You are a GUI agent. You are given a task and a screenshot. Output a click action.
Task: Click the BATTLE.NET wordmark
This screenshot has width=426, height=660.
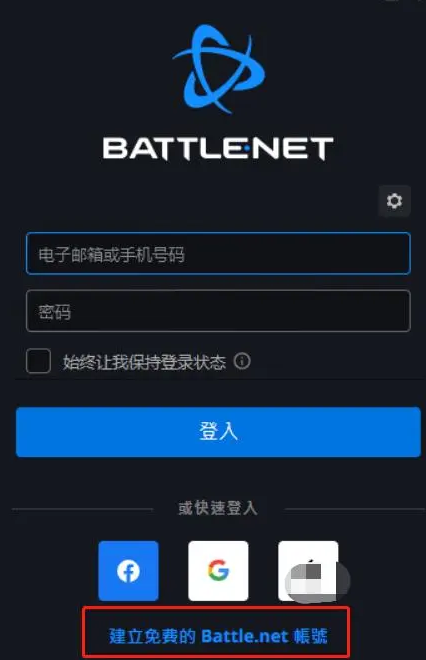218,148
